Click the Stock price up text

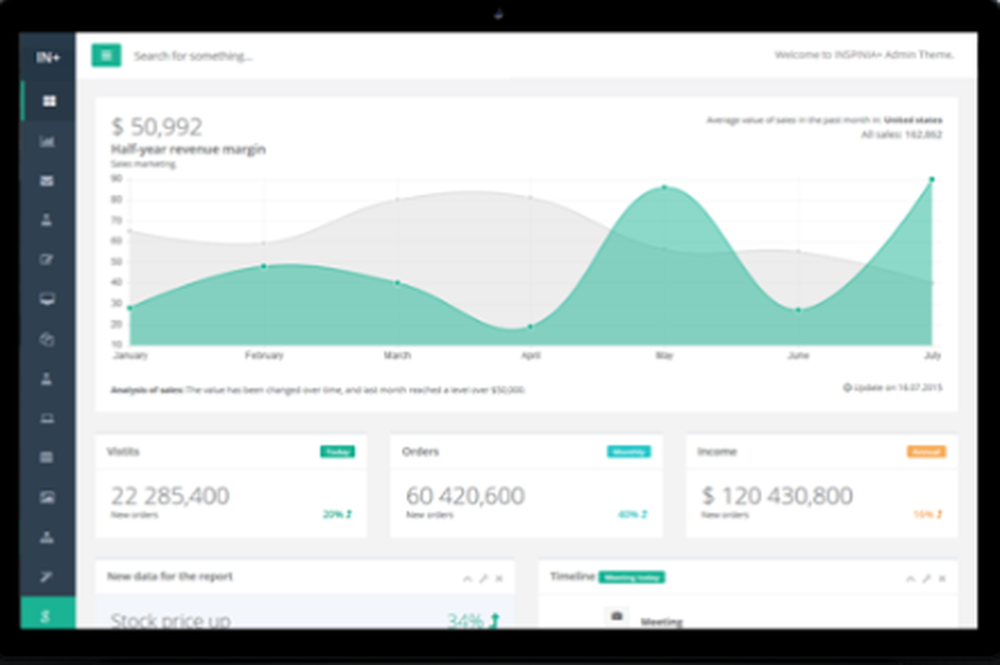pos(170,620)
